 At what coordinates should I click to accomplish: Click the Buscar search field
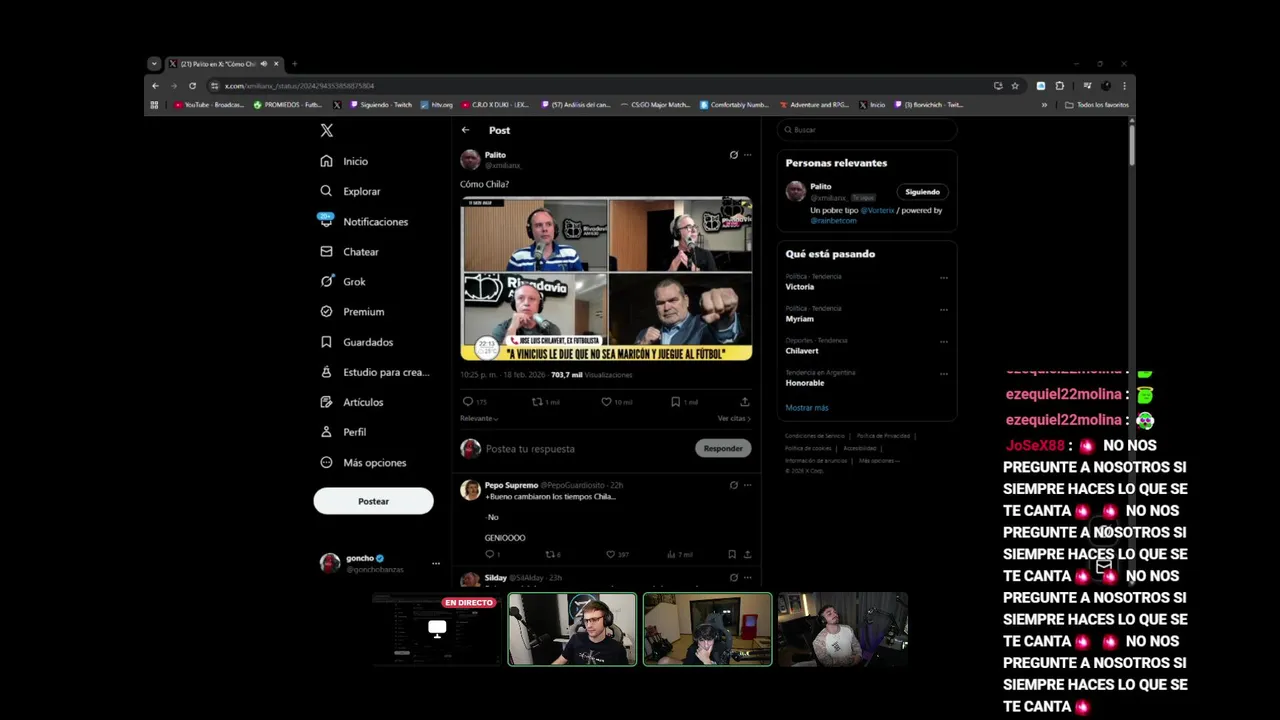tap(866, 130)
